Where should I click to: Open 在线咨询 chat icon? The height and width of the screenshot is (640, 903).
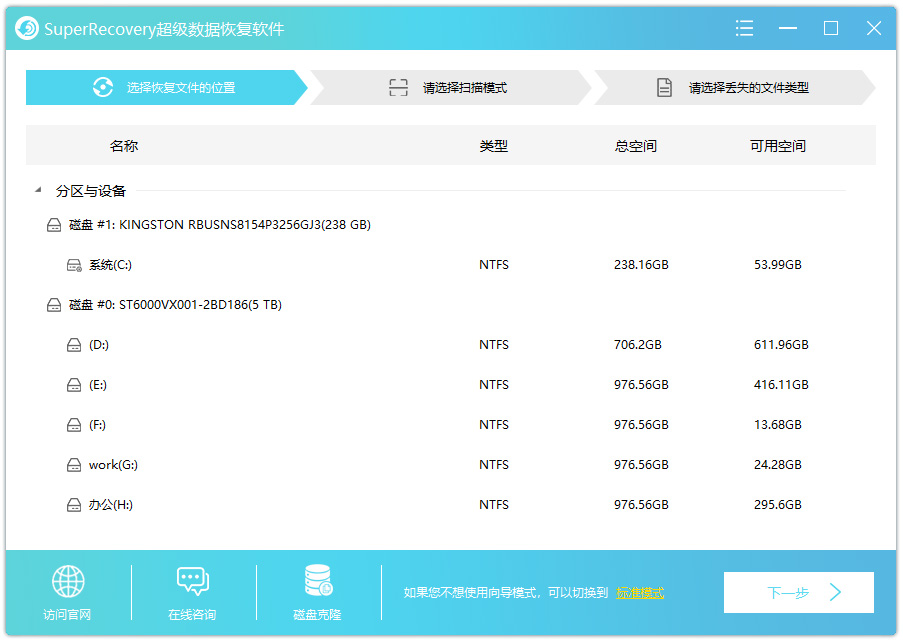pyautogui.click(x=192, y=580)
